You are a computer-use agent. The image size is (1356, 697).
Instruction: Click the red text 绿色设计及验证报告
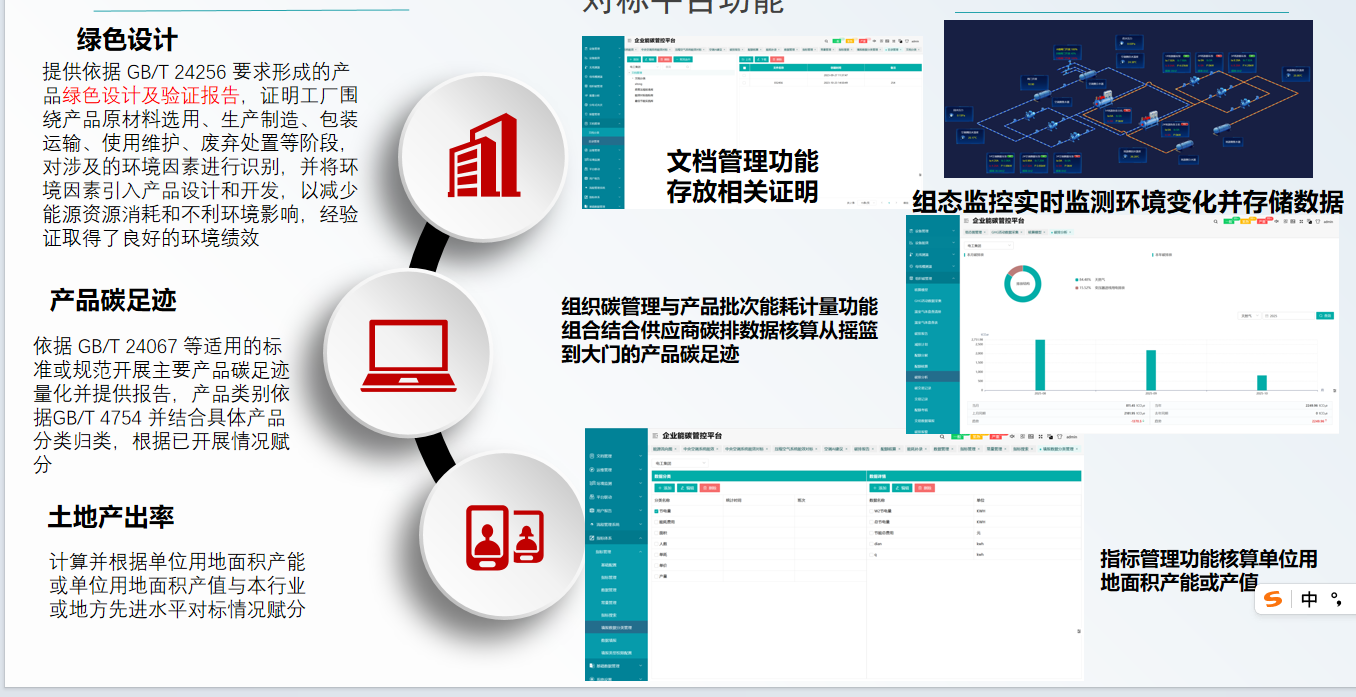(151, 95)
